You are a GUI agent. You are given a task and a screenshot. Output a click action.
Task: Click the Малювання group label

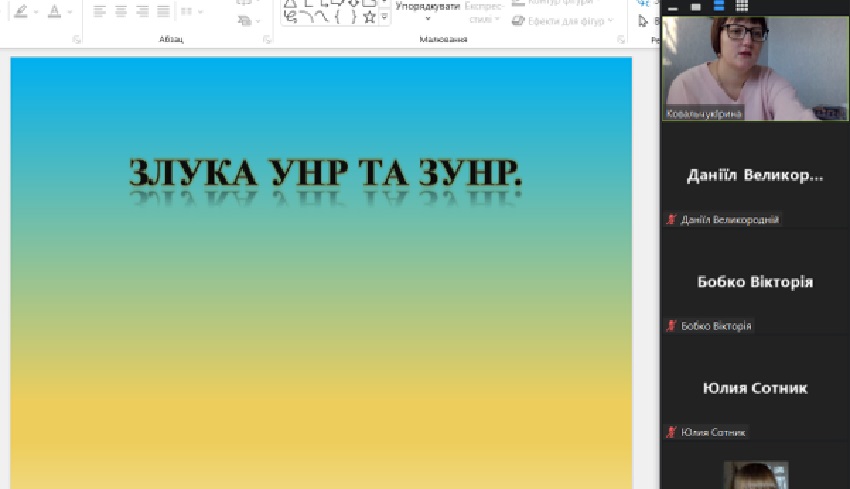(x=443, y=39)
